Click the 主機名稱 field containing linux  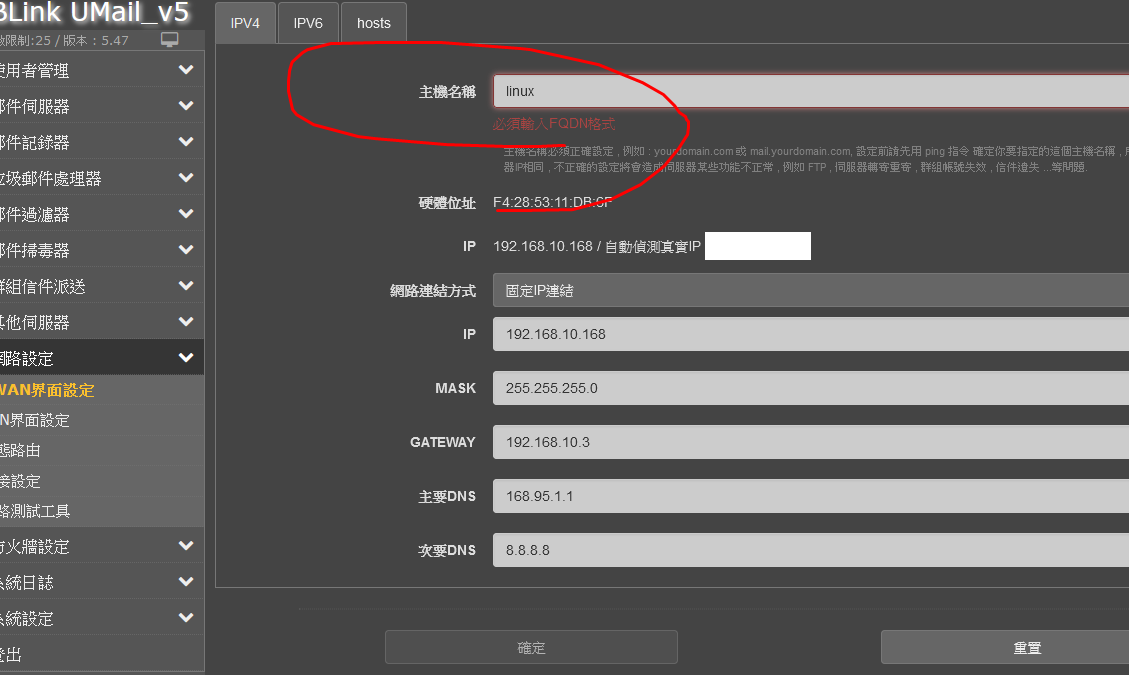[x=810, y=91]
